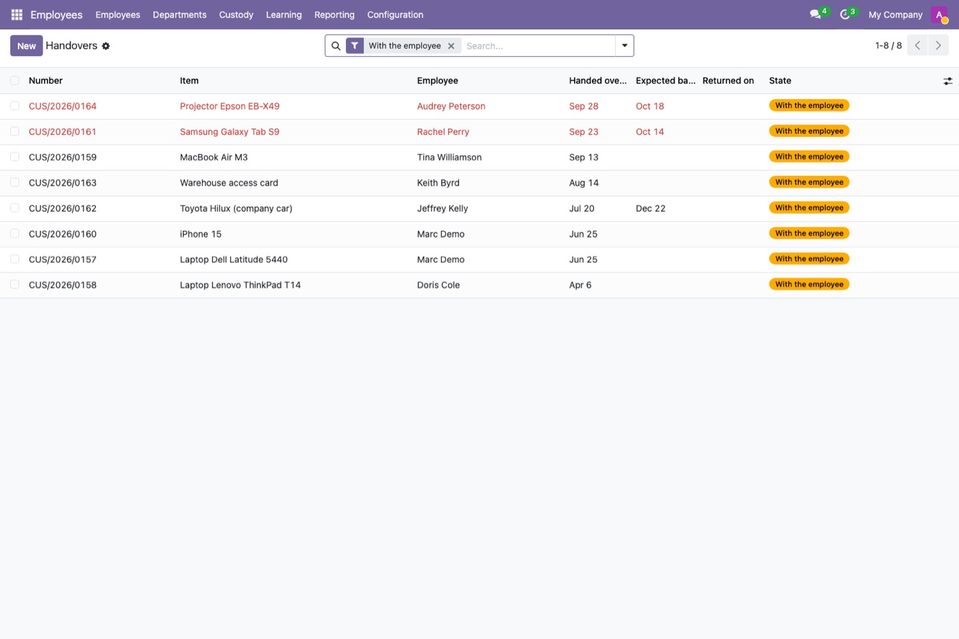Sort by the Item column header
The height and width of the screenshot is (639, 959).
[x=189, y=81]
